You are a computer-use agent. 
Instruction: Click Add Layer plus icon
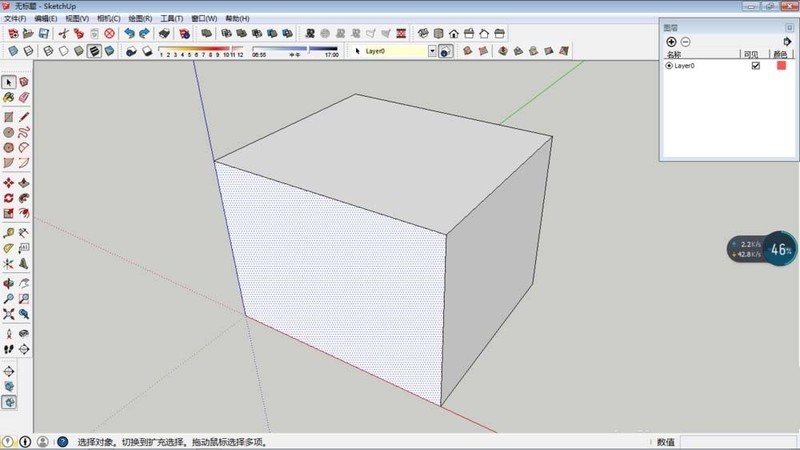pyautogui.click(x=671, y=41)
